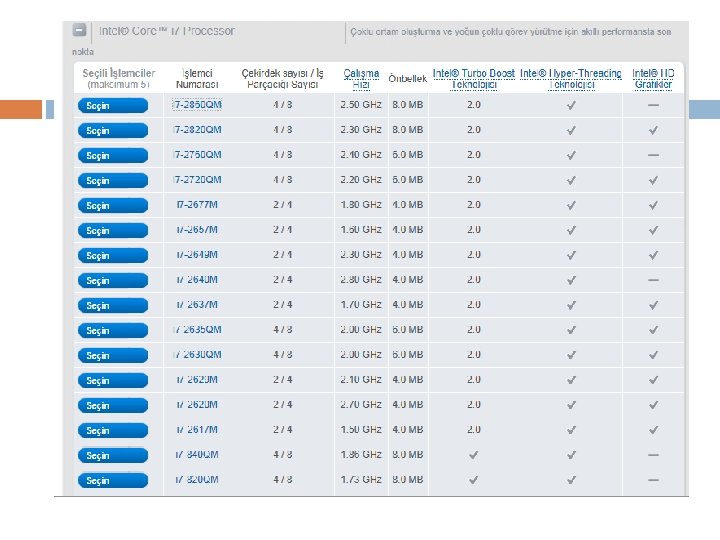Click Seçin button for i7-2760QM
Image resolution: width=720 pixels, height=540 pixels.
pyautogui.click(x=113, y=156)
